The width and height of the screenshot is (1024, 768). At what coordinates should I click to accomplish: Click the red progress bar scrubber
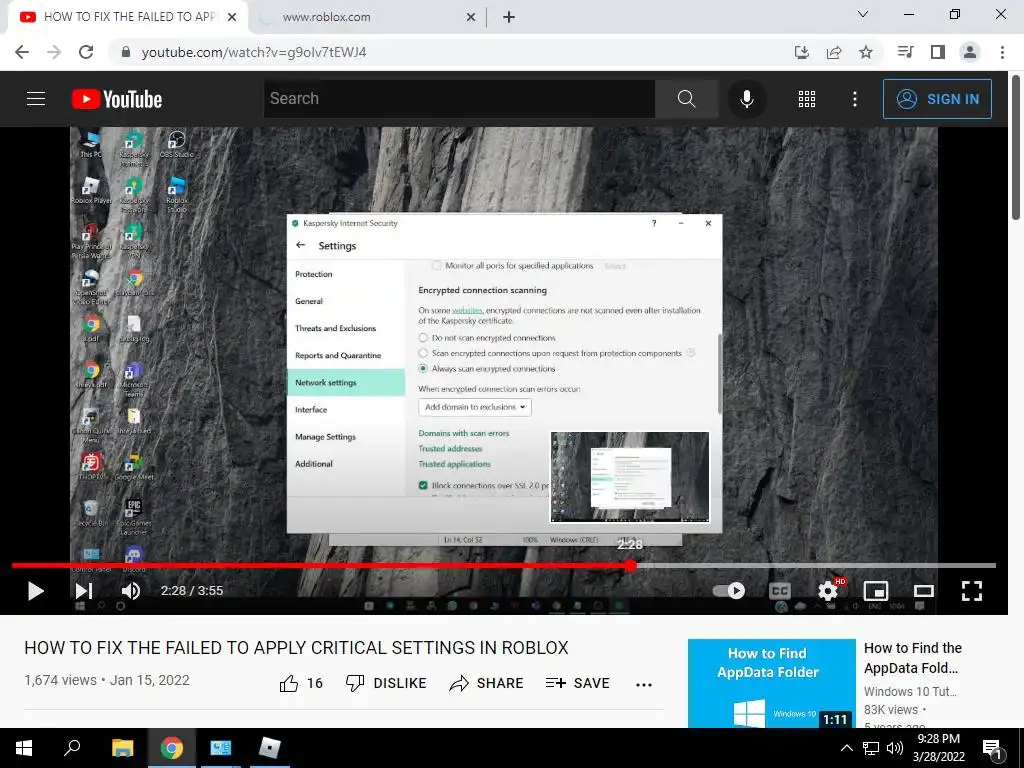(x=630, y=566)
